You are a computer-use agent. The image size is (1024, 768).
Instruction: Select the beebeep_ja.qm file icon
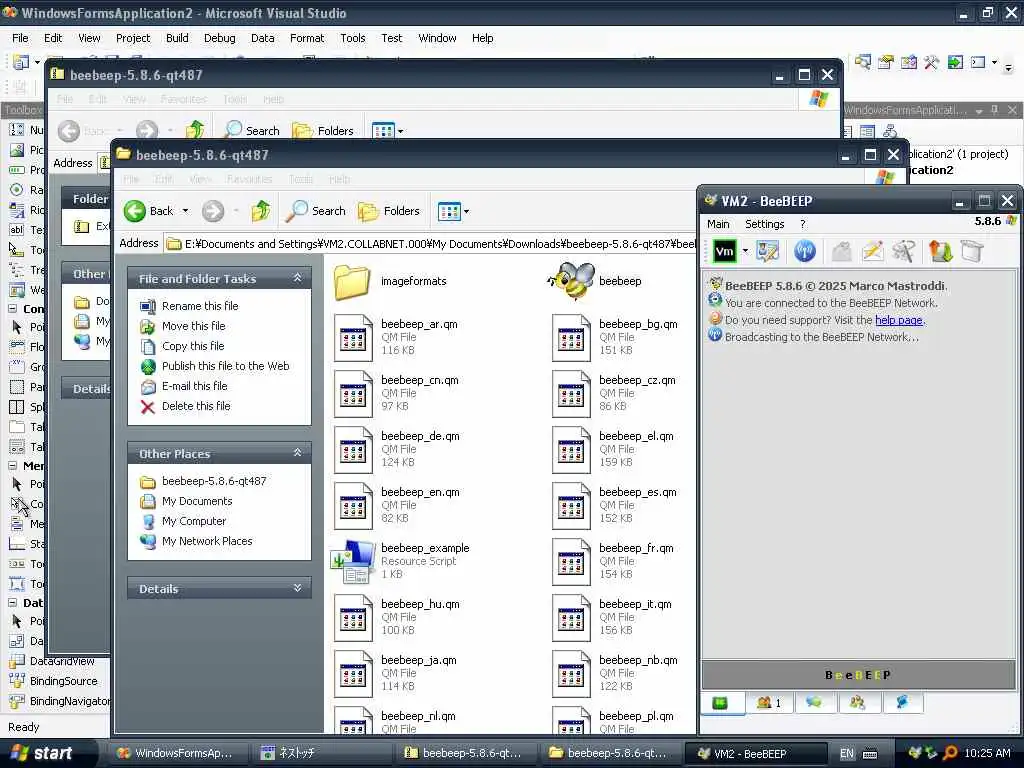[x=353, y=674]
